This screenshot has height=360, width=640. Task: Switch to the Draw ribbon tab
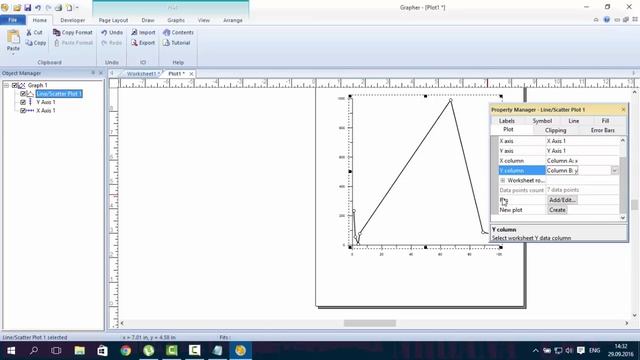pos(148,20)
